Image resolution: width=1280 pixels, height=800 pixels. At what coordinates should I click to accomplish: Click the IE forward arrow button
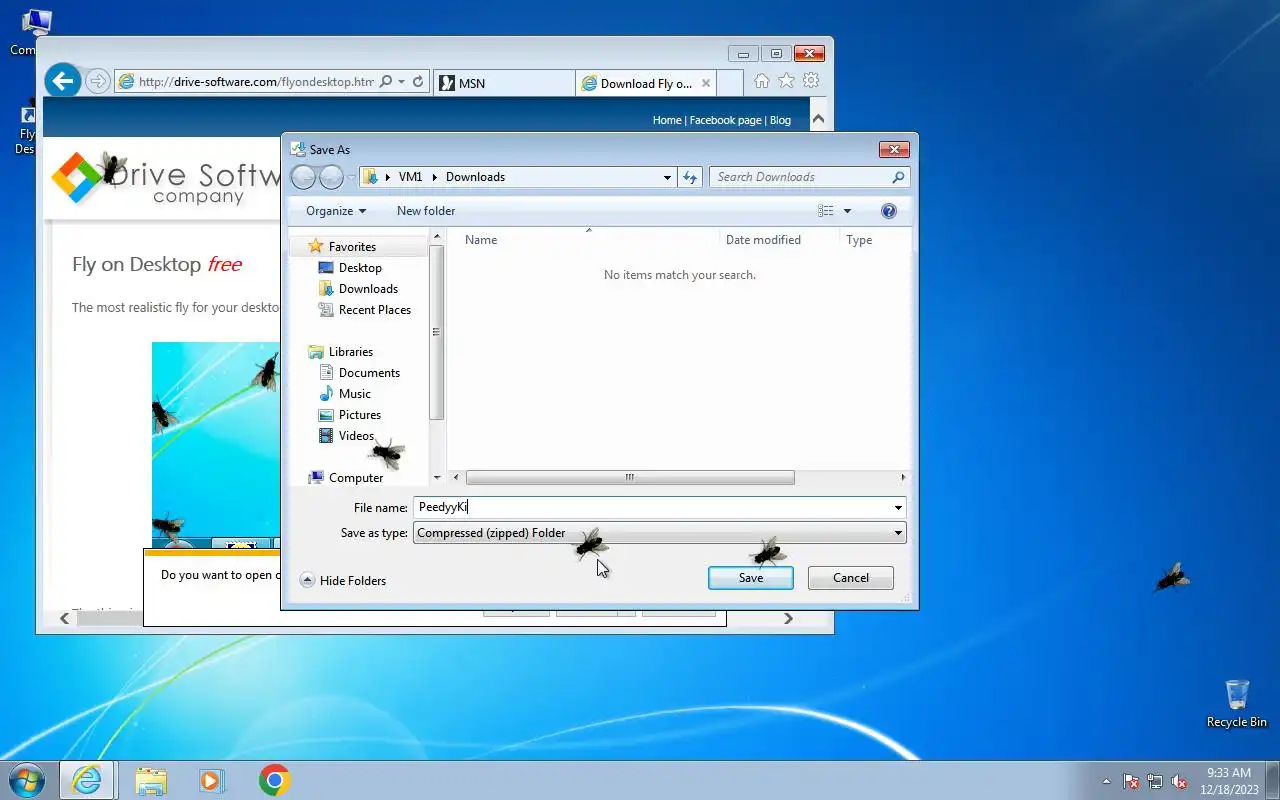pyautogui.click(x=97, y=82)
